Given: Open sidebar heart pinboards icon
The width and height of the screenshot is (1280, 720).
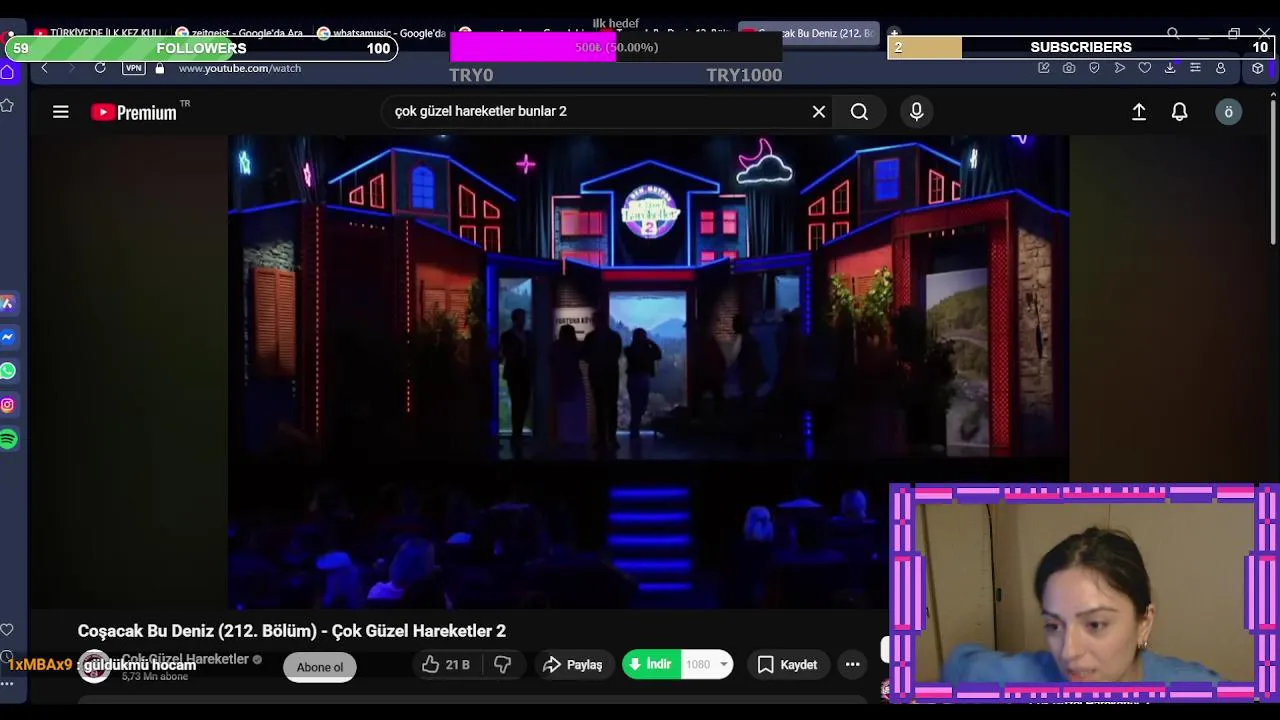Looking at the screenshot, I should pyautogui.click(x=7, y=630).
